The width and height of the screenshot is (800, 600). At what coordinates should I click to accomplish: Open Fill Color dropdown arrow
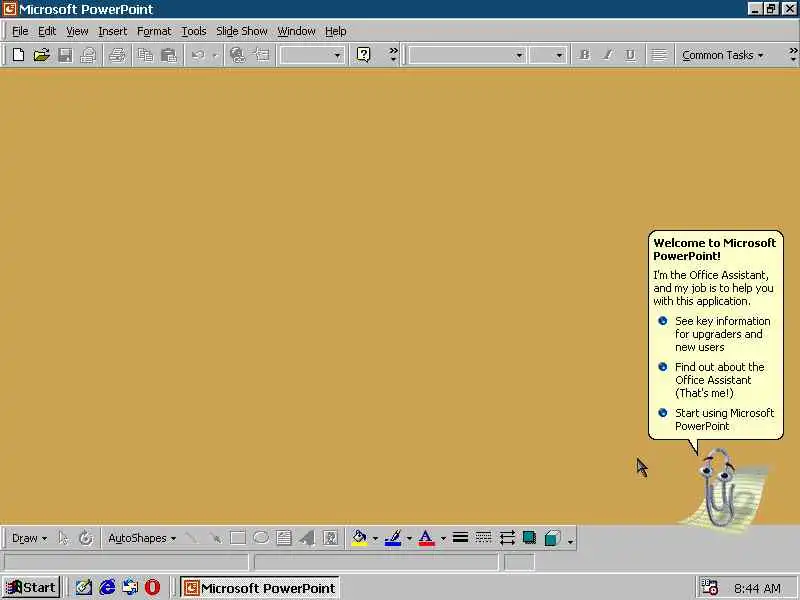coord(375,538)
